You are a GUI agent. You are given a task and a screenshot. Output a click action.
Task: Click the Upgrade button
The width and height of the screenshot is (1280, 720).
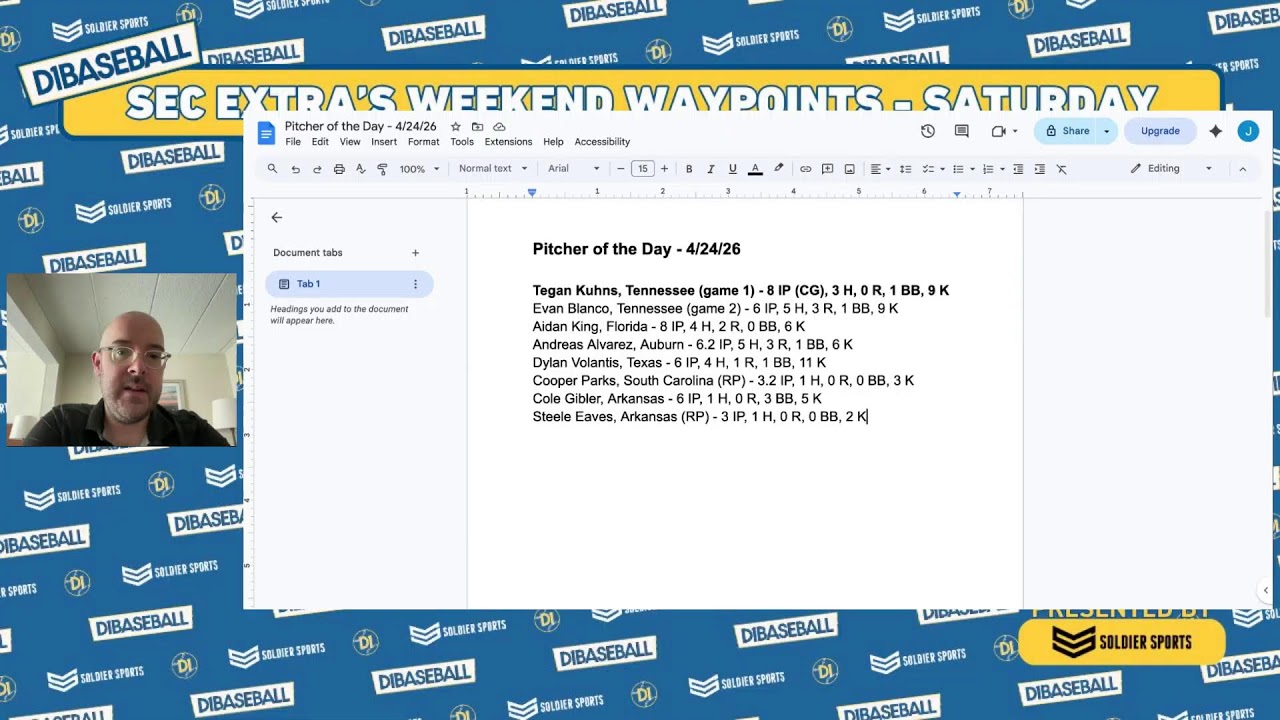tap(1160, 131)
